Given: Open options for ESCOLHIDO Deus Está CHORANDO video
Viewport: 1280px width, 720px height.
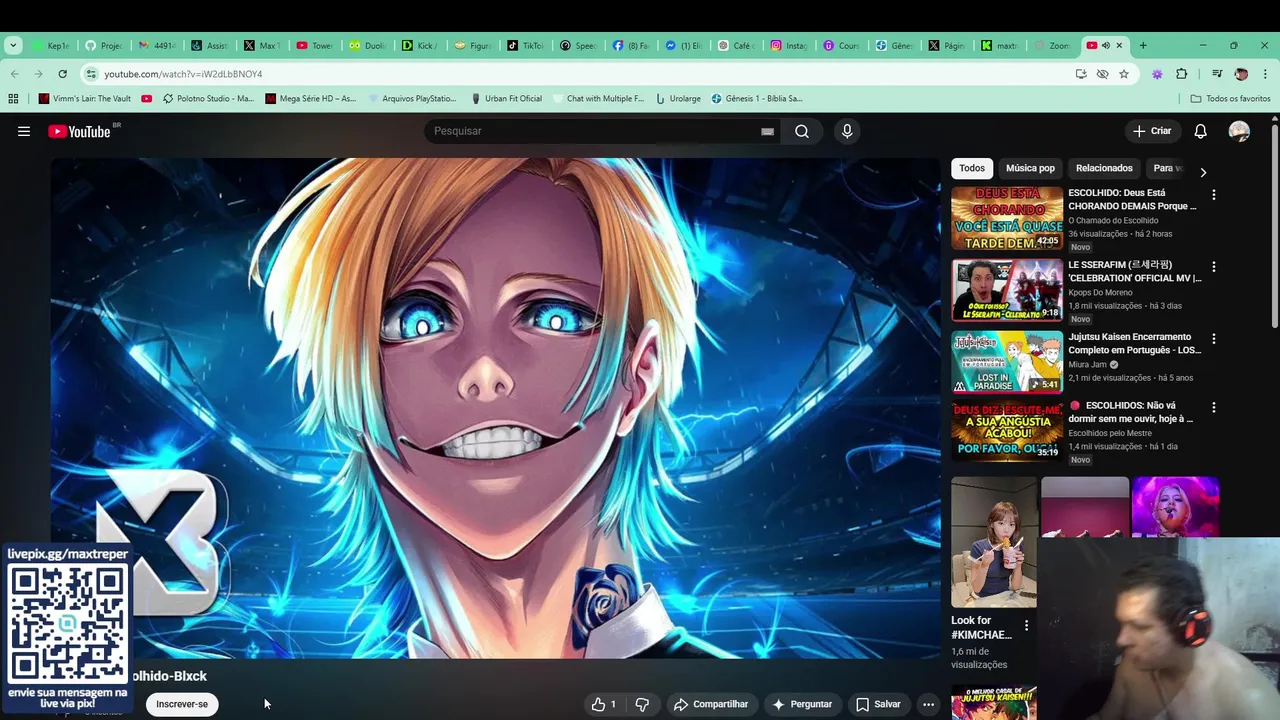Looking at the screenshot, I should click(1213, 195).
